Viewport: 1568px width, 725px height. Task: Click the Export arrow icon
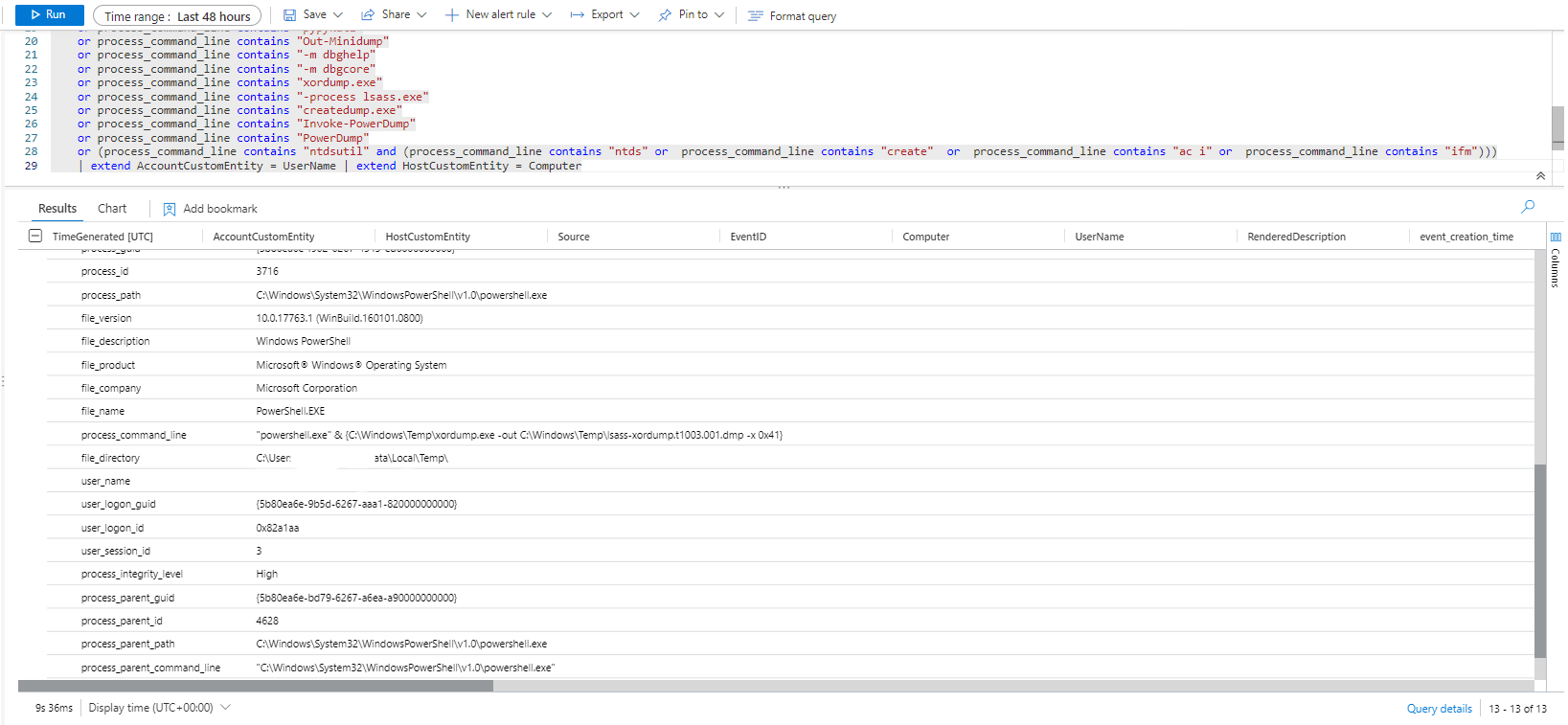point(577,15)
